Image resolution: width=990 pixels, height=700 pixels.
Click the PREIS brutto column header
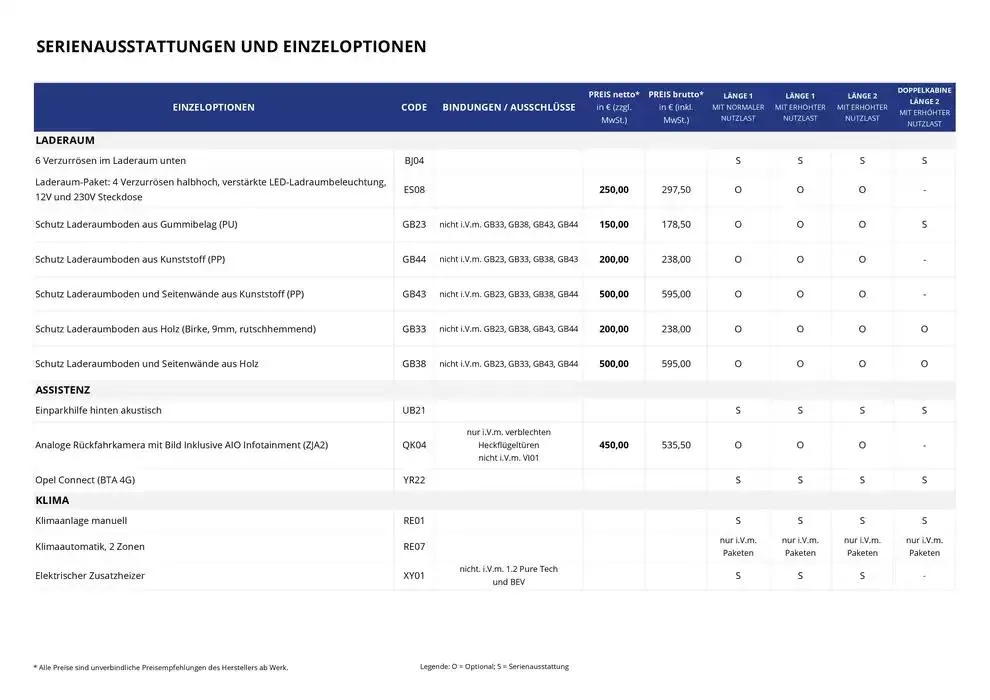point(676,107)
